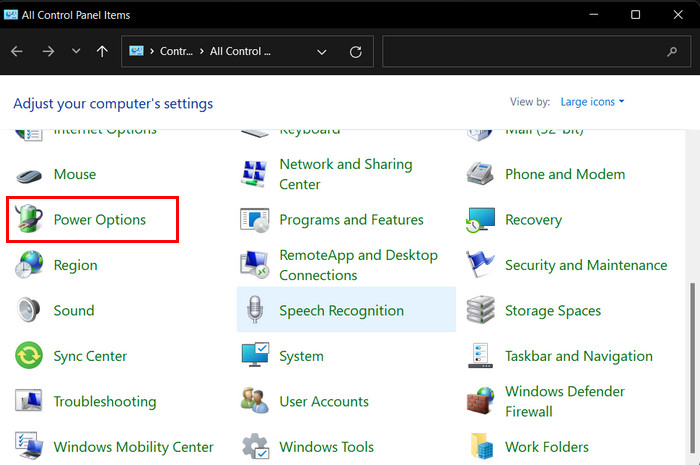This screenshot has height=465, width=700.
Task: Click the search magnifier icon
Action: pyautogui.click(x=672, y=52)
